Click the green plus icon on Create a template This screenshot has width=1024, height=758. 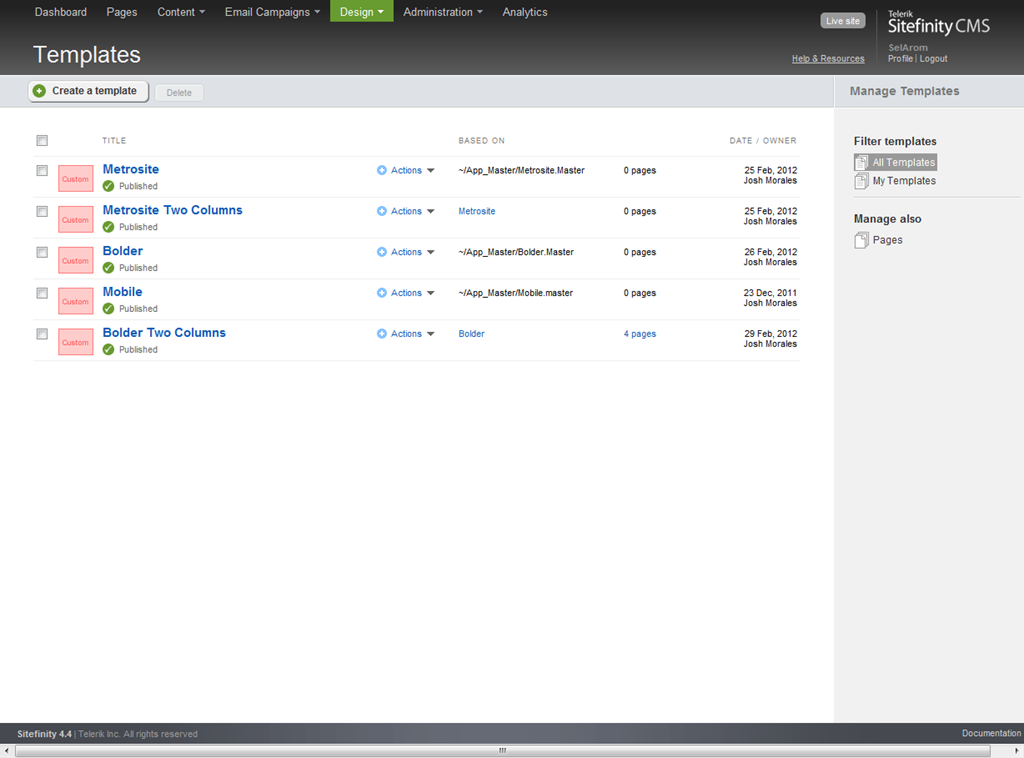pyautogui.click(x=40, y=91)
